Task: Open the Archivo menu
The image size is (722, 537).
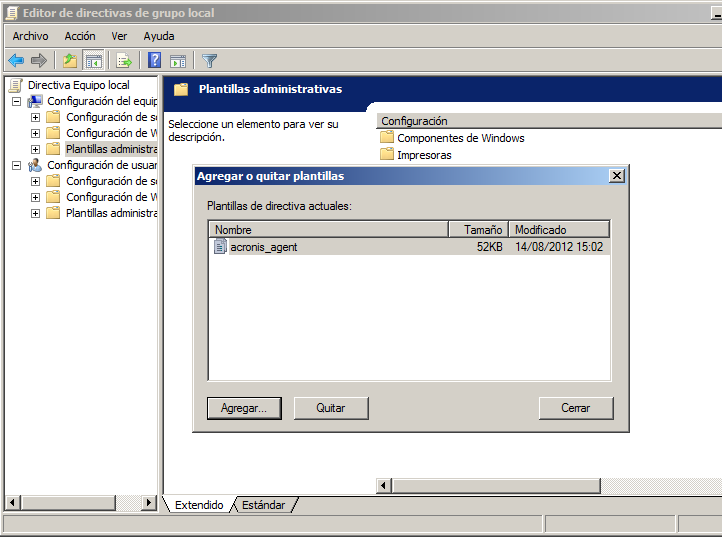Action: point(30,36)
